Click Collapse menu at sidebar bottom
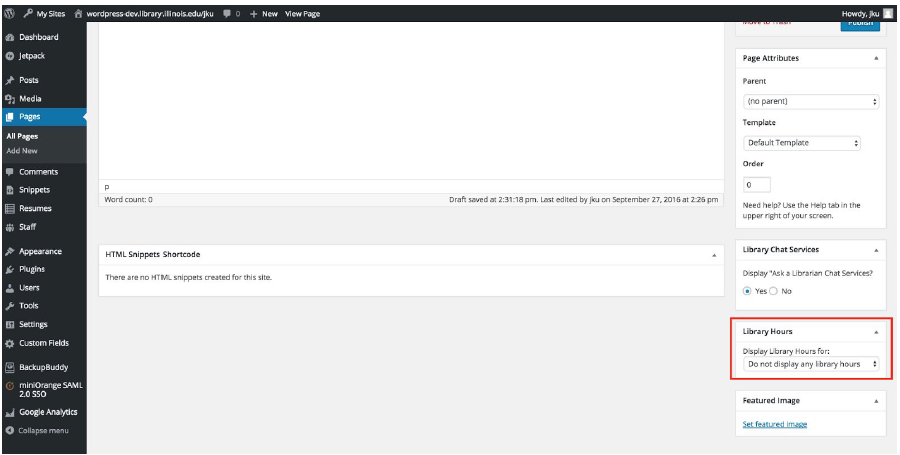The width and height of the screenshot is (900, 455). (x=43, y=430)
